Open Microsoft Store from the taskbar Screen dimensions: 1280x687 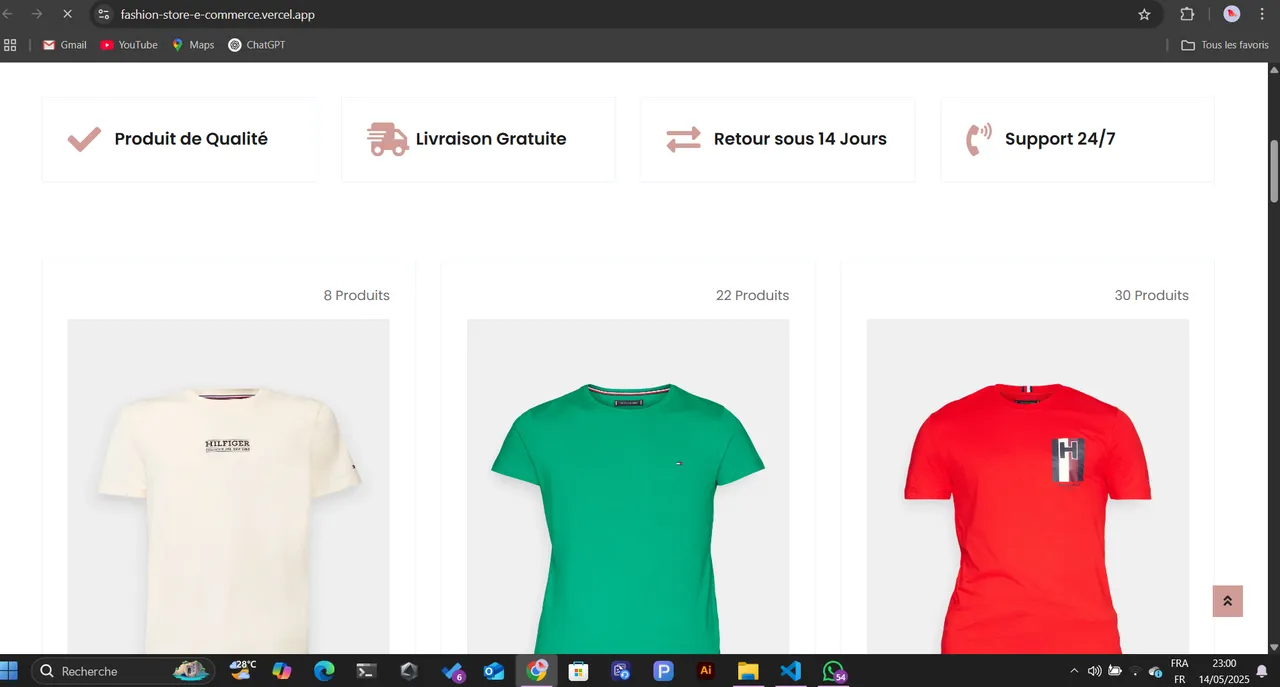point(578,671)
